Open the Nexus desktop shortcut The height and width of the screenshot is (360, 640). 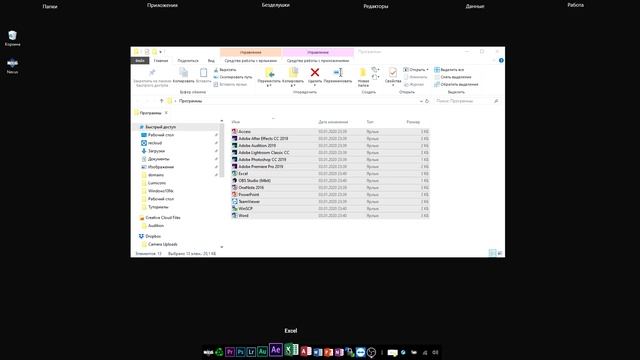[x=13, y=63]
